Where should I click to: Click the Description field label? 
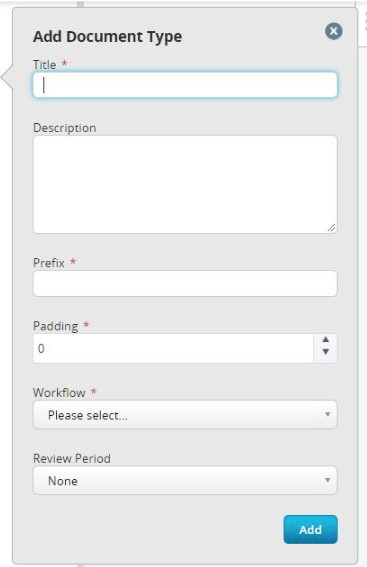(x=65, y=128)
